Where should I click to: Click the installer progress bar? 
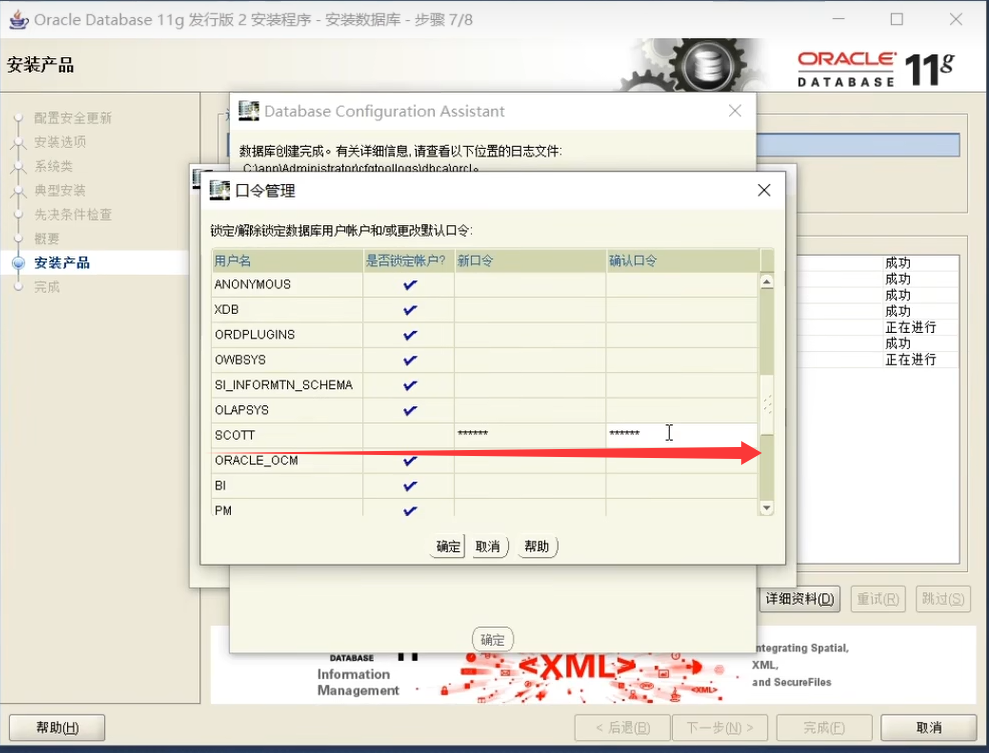tap(858, 145)
